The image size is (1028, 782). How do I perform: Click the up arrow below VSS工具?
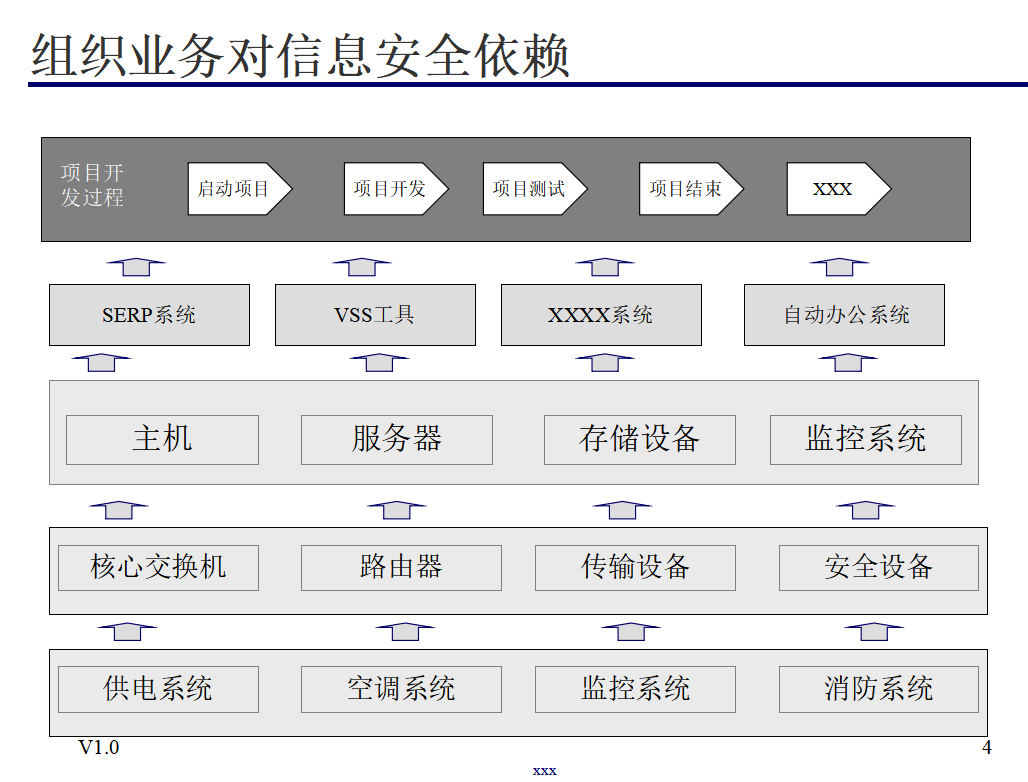[380, 362]
